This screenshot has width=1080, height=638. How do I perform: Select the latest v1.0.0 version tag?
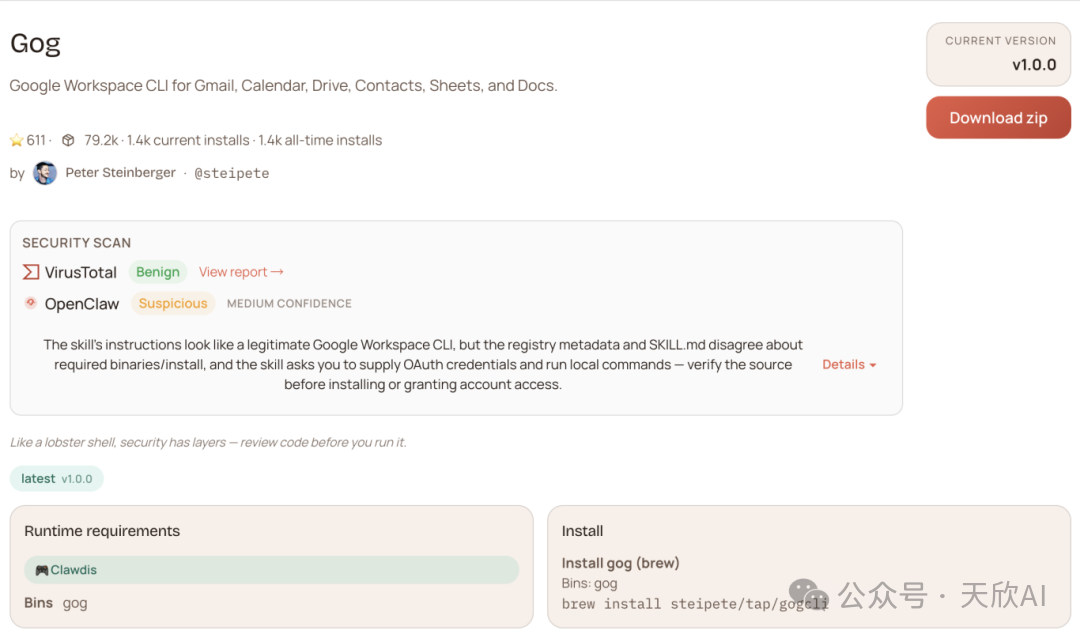57,479
